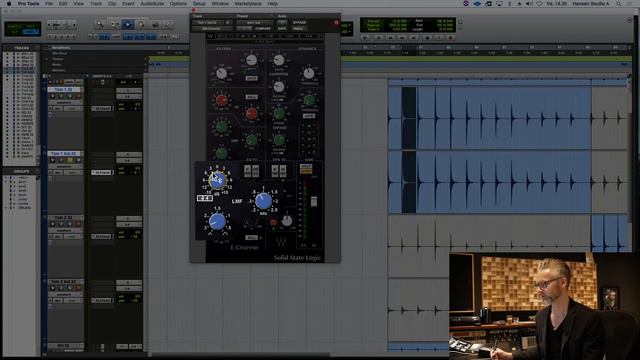The height and width of the screenshot is (360, 640).
Task: Click the plug-in COMPARE button
Action: 263,29
